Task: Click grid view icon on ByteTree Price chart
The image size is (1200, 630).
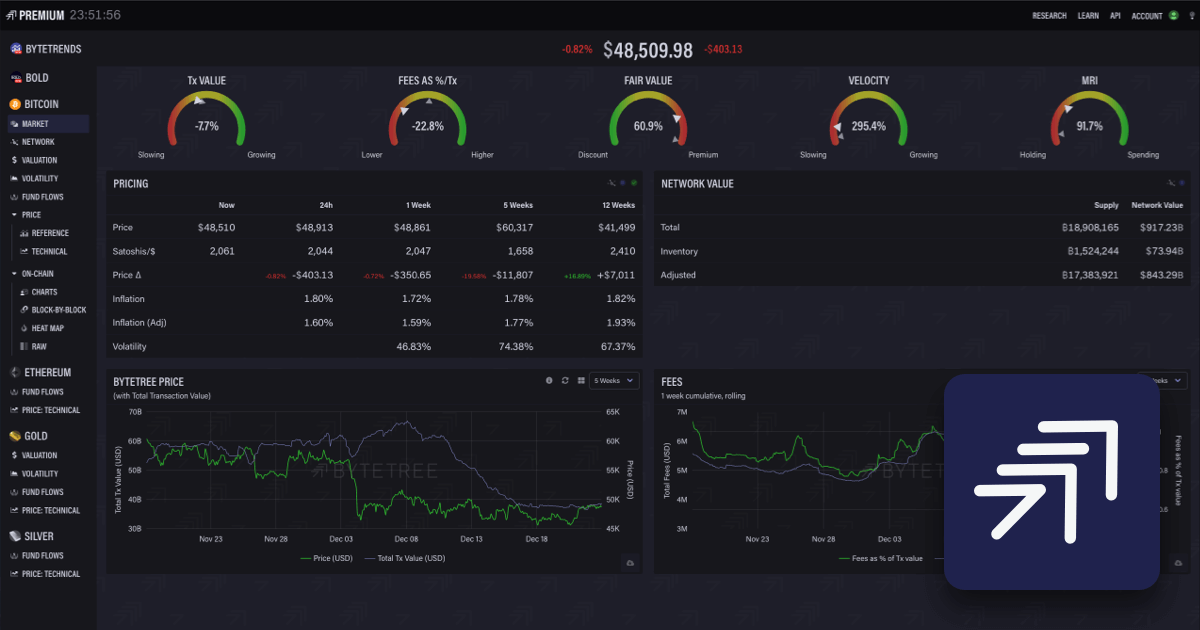Action: click(x=581, y=380)
